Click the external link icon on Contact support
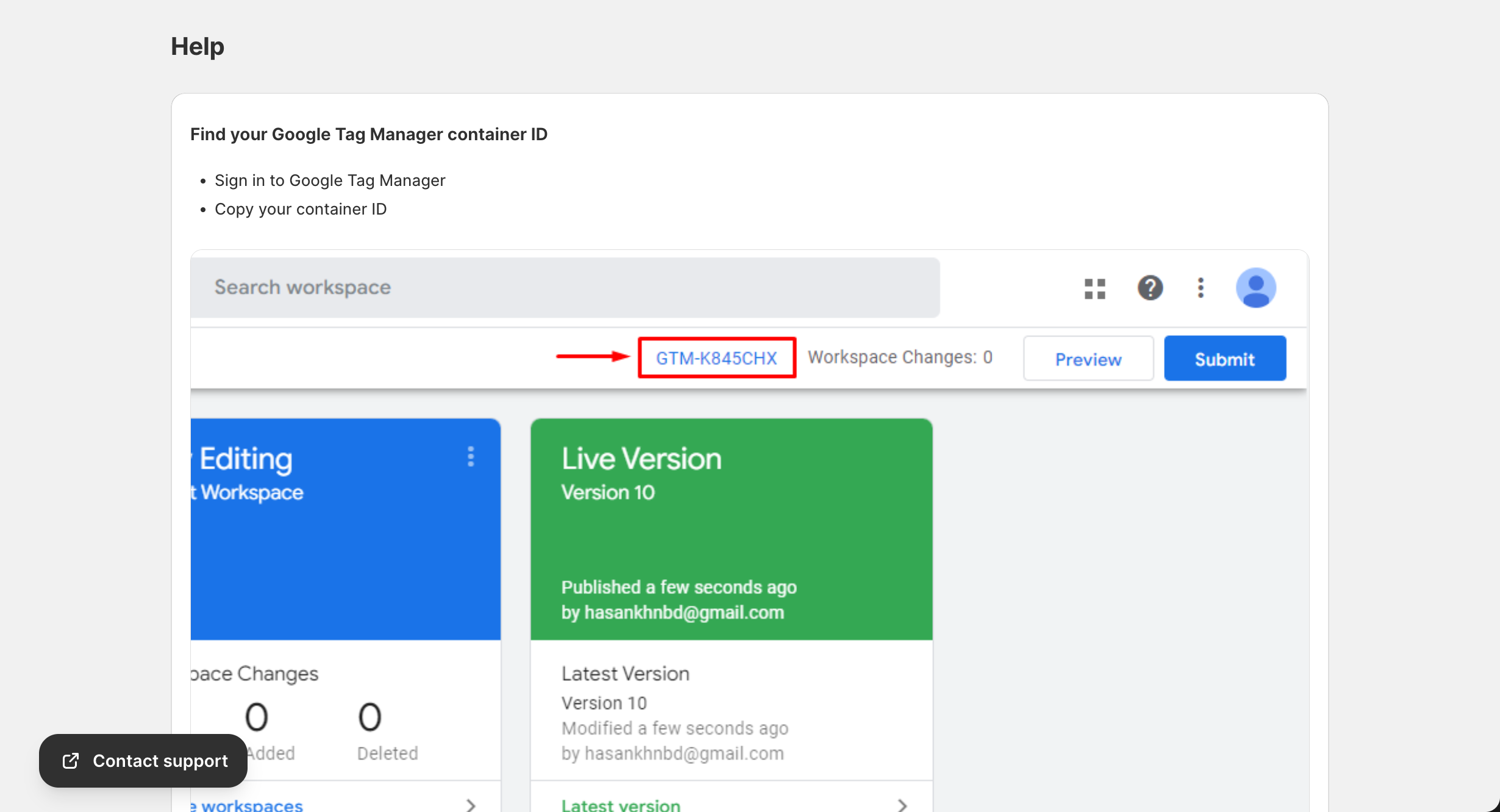The width and height of the screenshot is (1500, 812). click(71, 760)
